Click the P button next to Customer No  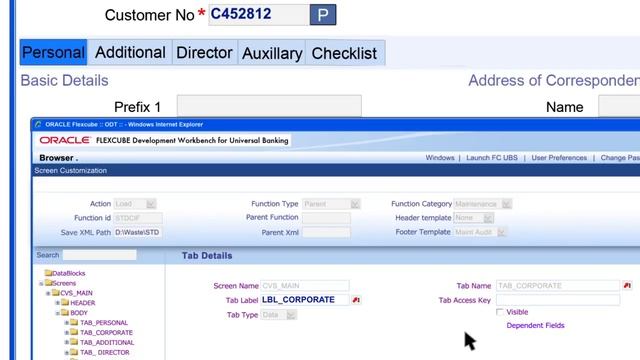point(323,15)
